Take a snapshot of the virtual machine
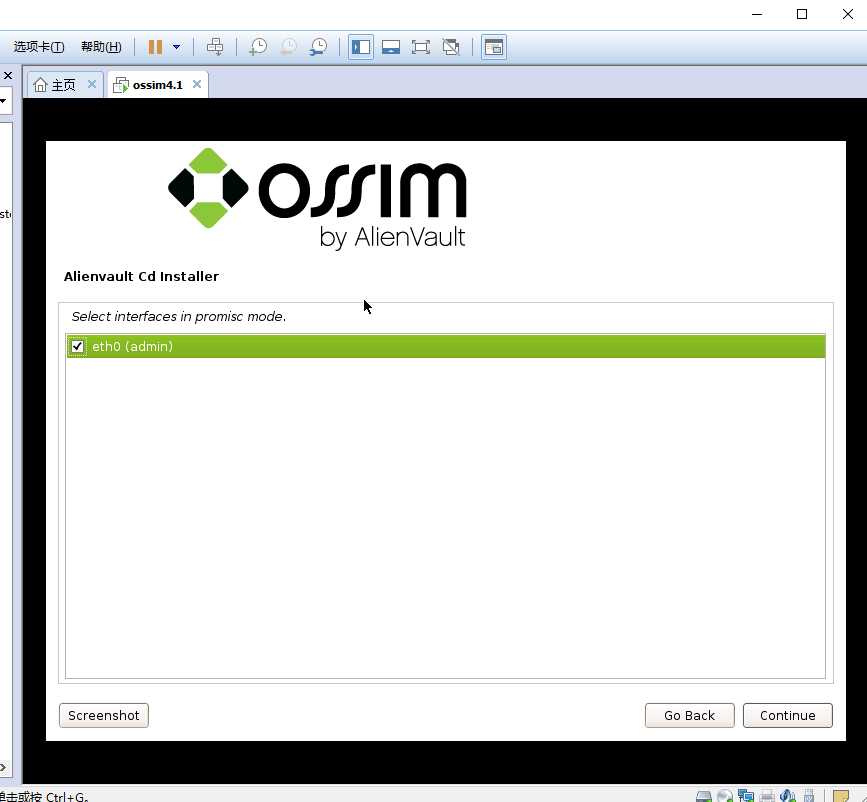The image size is (867, 802). [258, 47]
